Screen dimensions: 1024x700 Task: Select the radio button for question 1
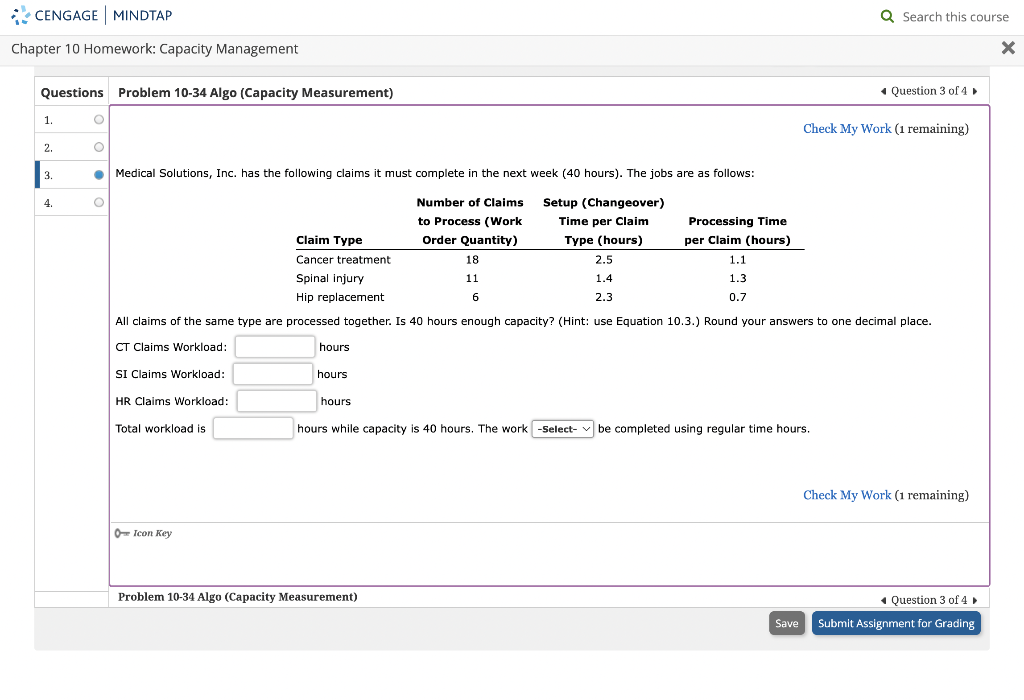(x=99, y=118)
